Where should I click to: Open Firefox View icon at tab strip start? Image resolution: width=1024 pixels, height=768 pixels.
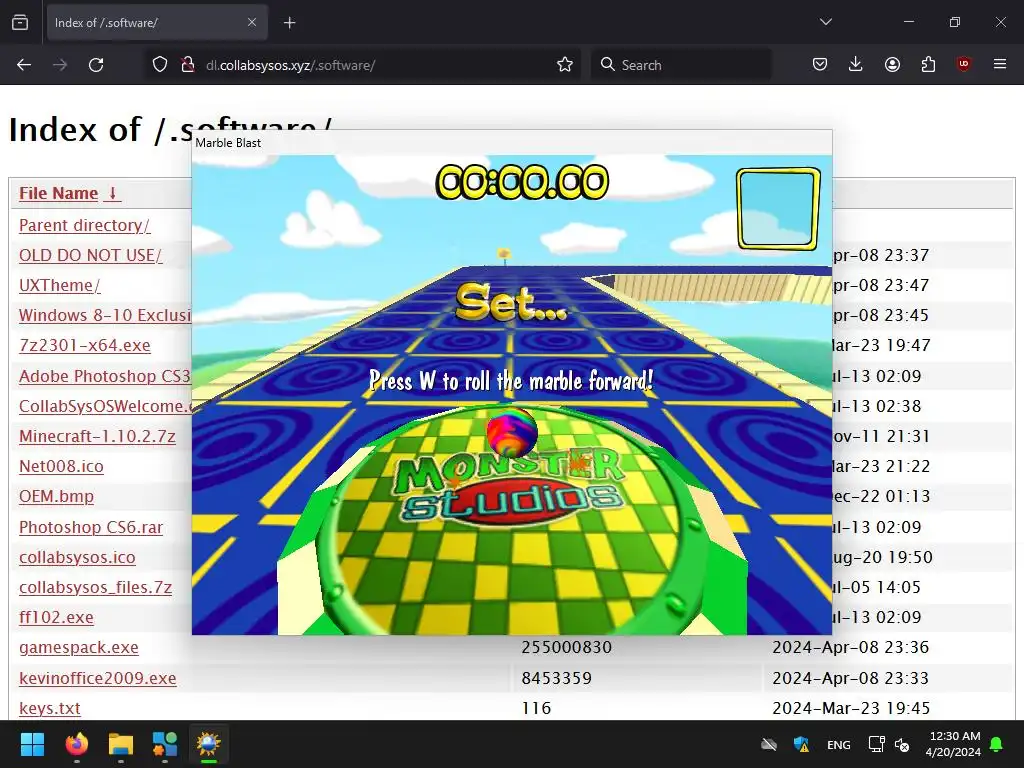coord(20,23)
